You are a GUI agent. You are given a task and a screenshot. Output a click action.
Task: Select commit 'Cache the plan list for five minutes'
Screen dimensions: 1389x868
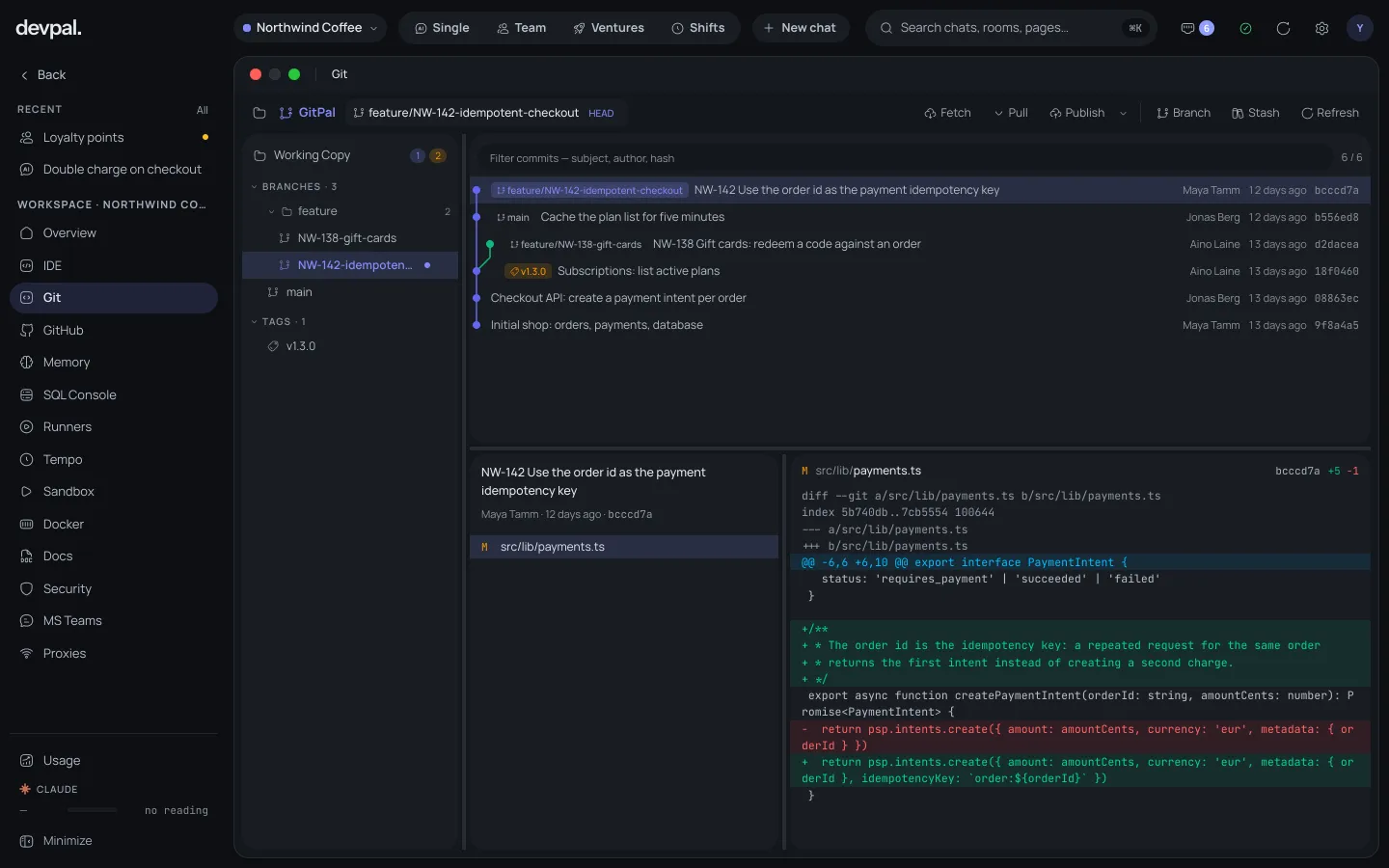click(920, 217)
